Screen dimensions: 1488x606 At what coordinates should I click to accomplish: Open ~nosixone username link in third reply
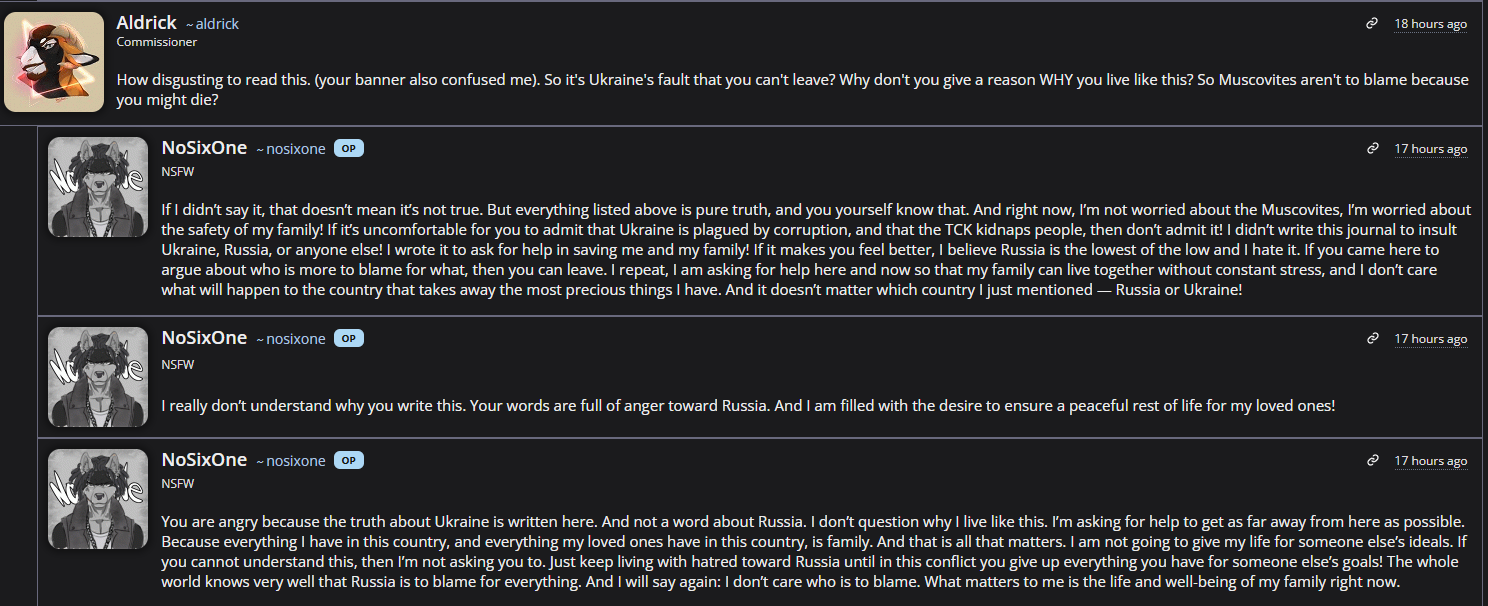291,461
